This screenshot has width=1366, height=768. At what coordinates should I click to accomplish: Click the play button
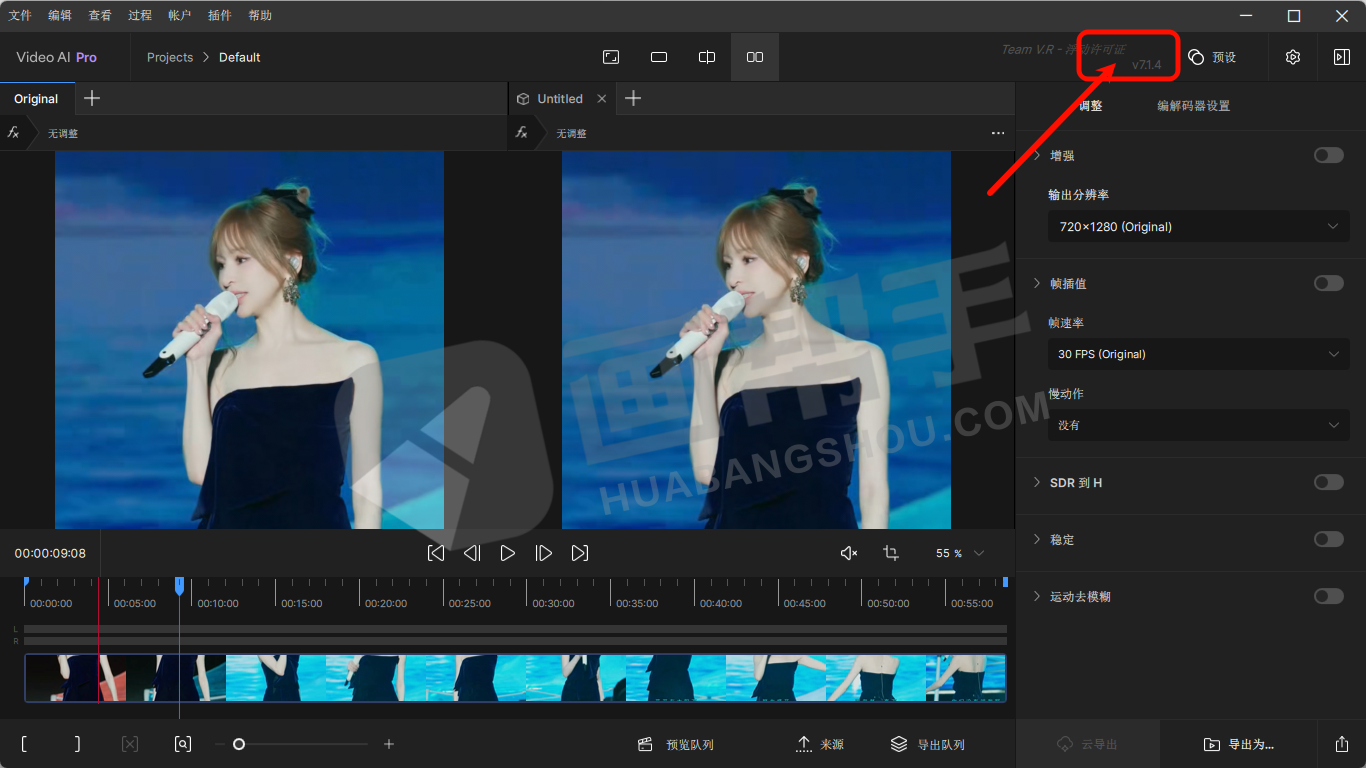pos(508,553)
